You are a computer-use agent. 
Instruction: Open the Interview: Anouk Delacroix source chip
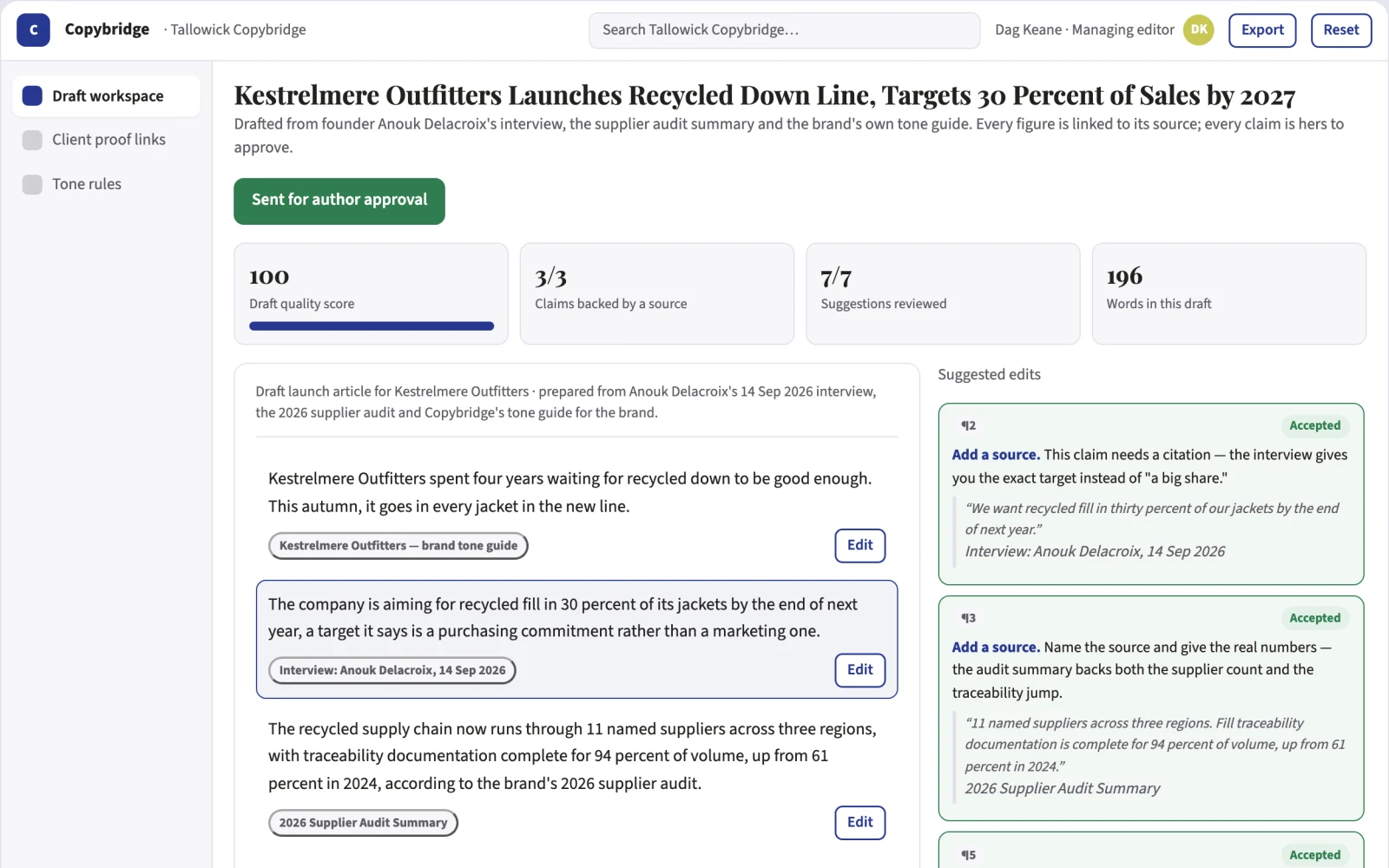(392, 671)
